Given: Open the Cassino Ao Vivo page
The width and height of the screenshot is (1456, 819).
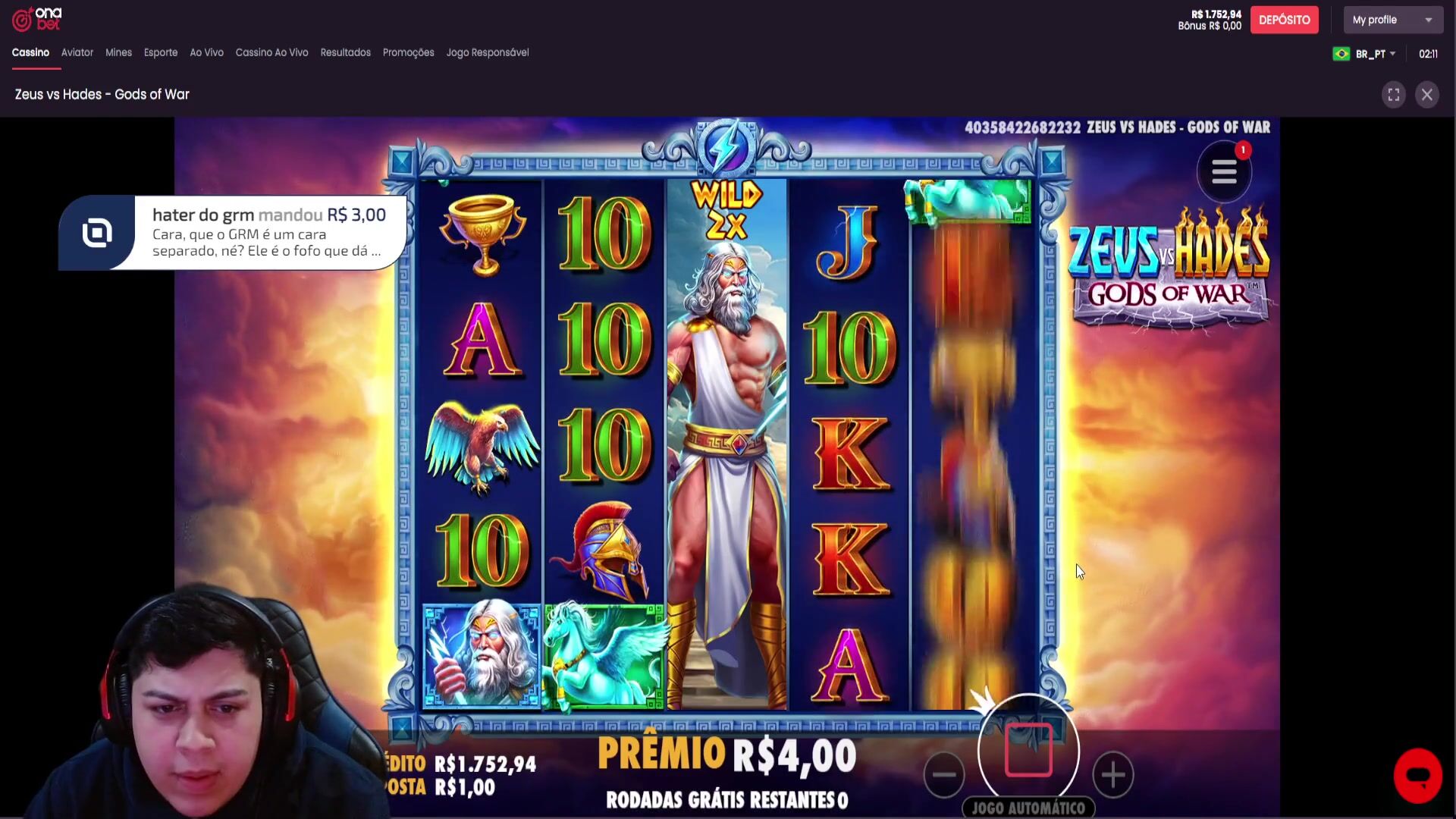Looking at the screenshot, I should pyautogui.click(x=271, y=52).
